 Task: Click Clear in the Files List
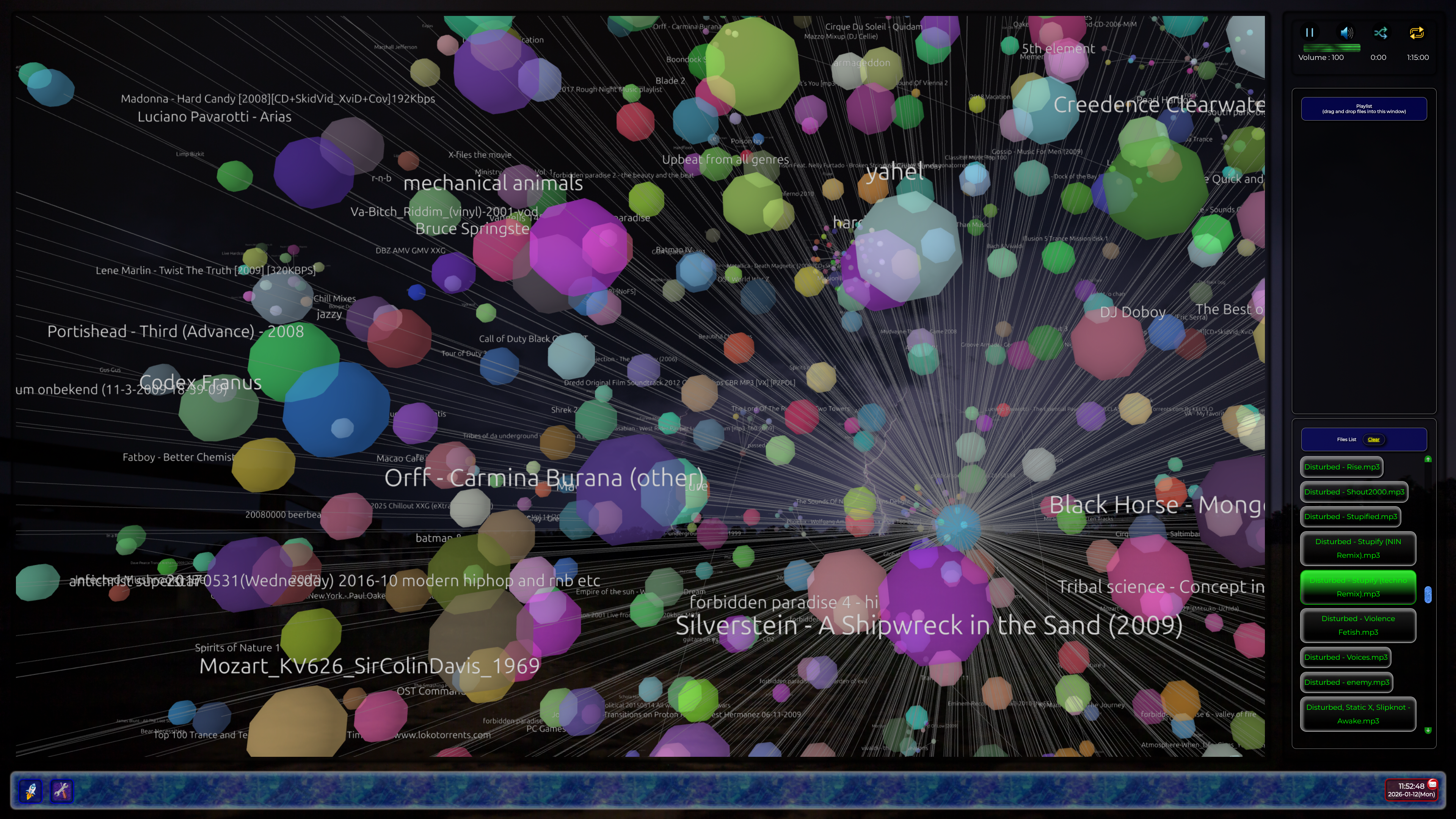tap(1373, 439)
